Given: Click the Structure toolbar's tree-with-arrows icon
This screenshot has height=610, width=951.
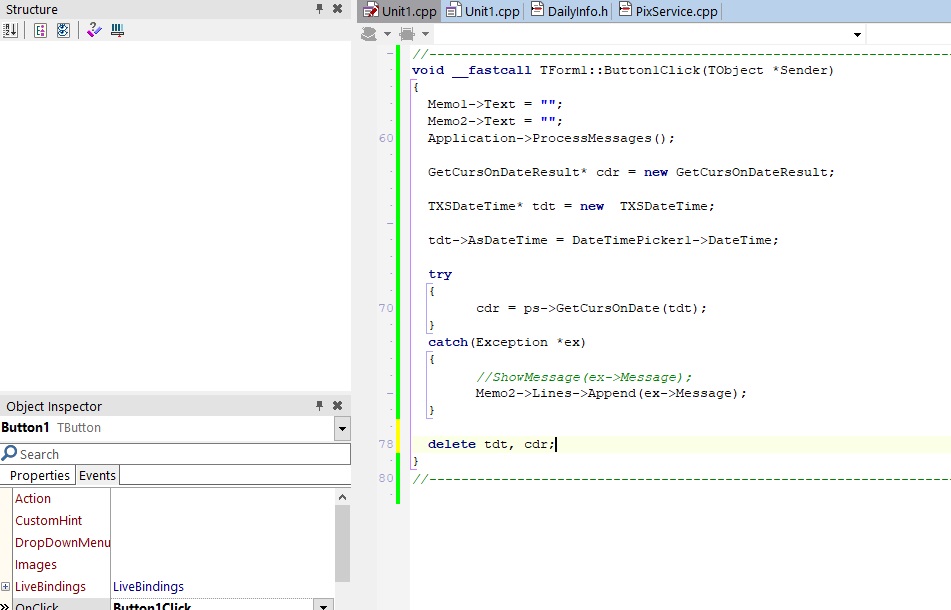Looking at the screenshot, I should tap(40, 30).
